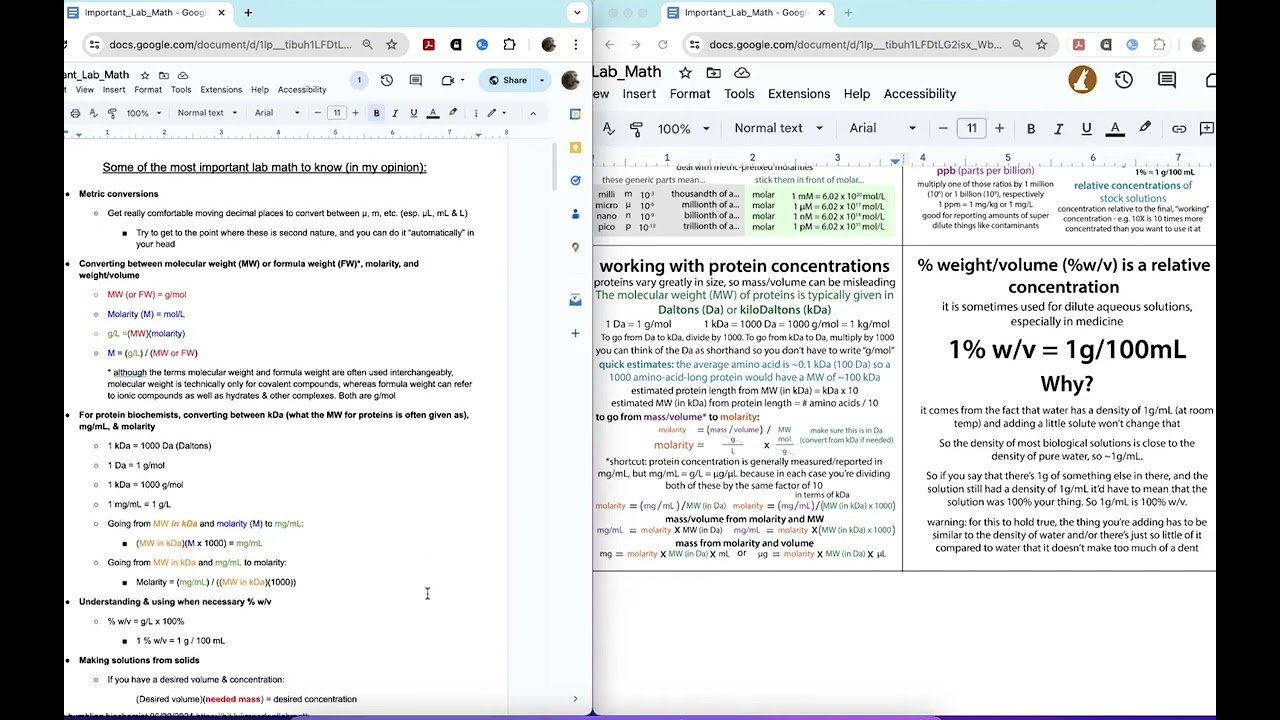Open Arial font dropdown in left window

point(277,113)
